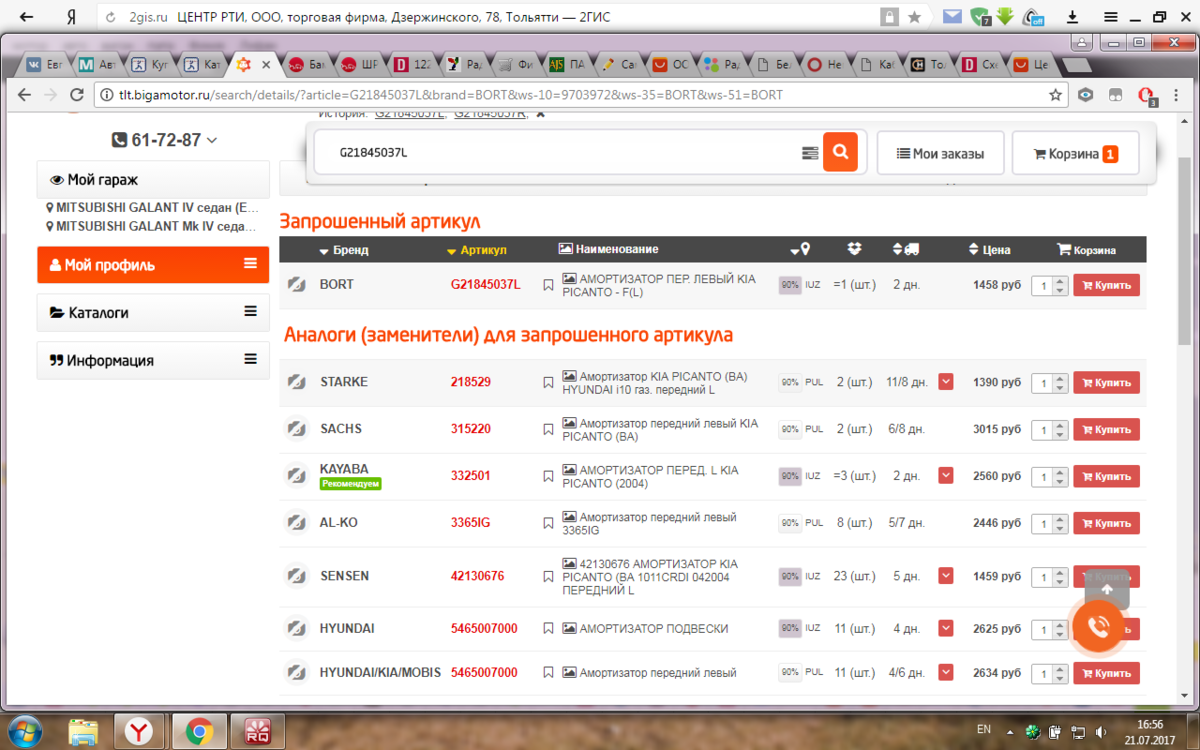Click the mail icon in Yandex browser toolbar
Viewport: 1200px width, 750px height.
pyautogui.click(x=952, y=17)
